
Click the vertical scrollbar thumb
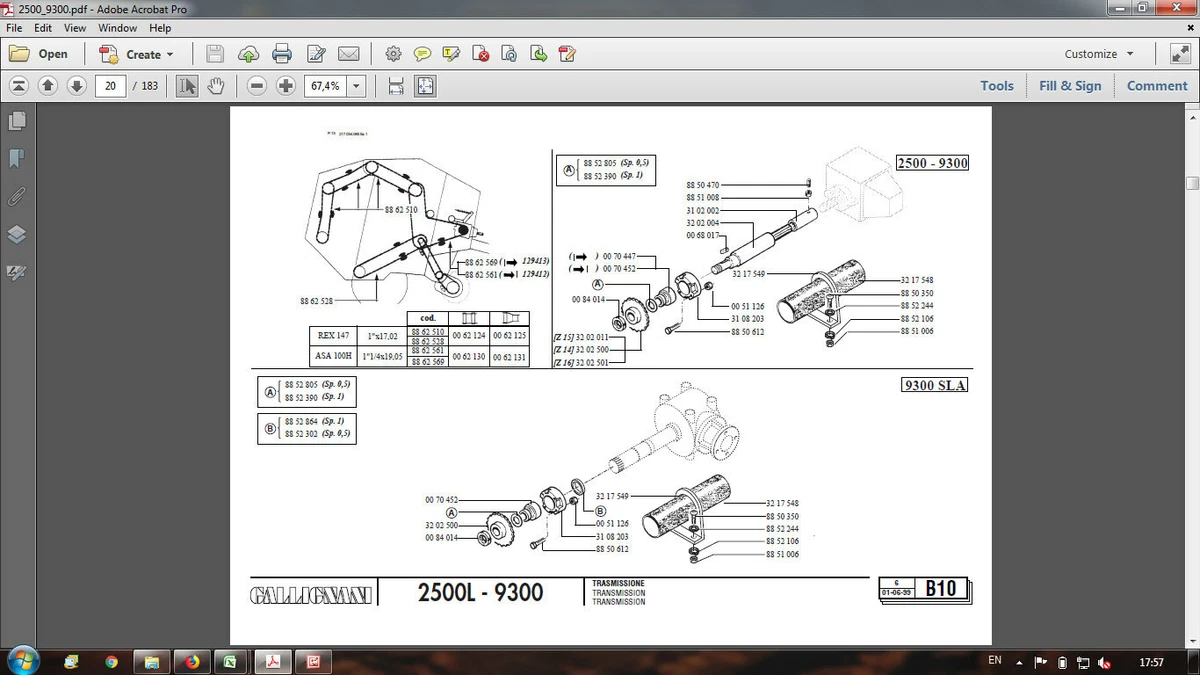point(1192,184)
